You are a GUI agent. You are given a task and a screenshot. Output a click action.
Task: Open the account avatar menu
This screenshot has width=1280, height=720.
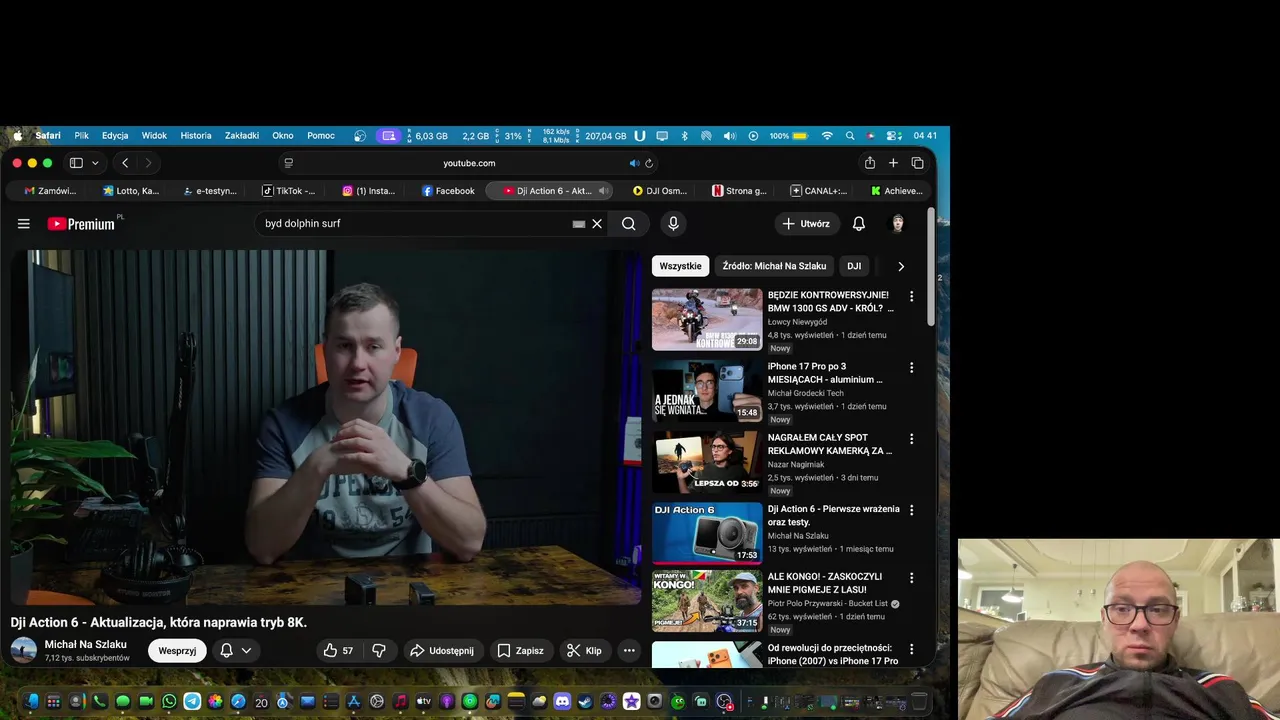[x=898, y=224]
